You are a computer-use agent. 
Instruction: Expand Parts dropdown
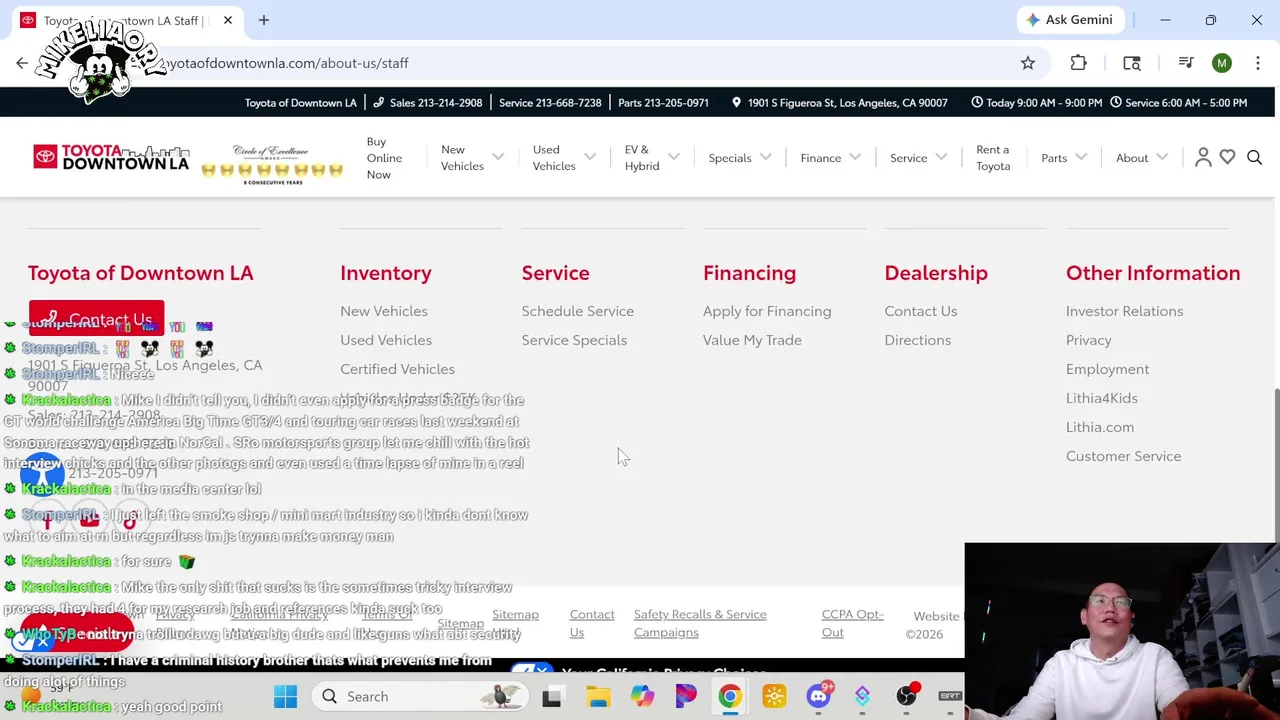pyautogui.click(x=1064, y=158)
